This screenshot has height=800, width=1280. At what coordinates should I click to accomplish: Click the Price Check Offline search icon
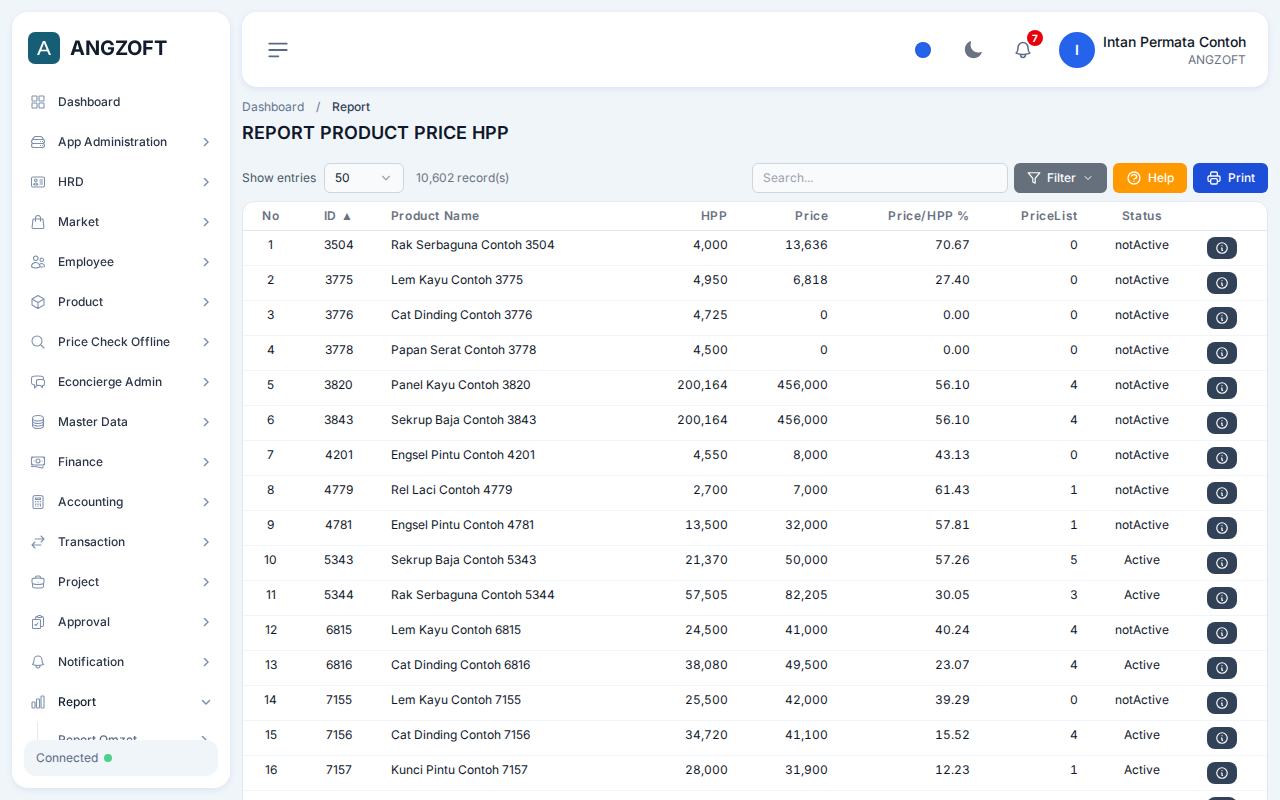(38, 342)
